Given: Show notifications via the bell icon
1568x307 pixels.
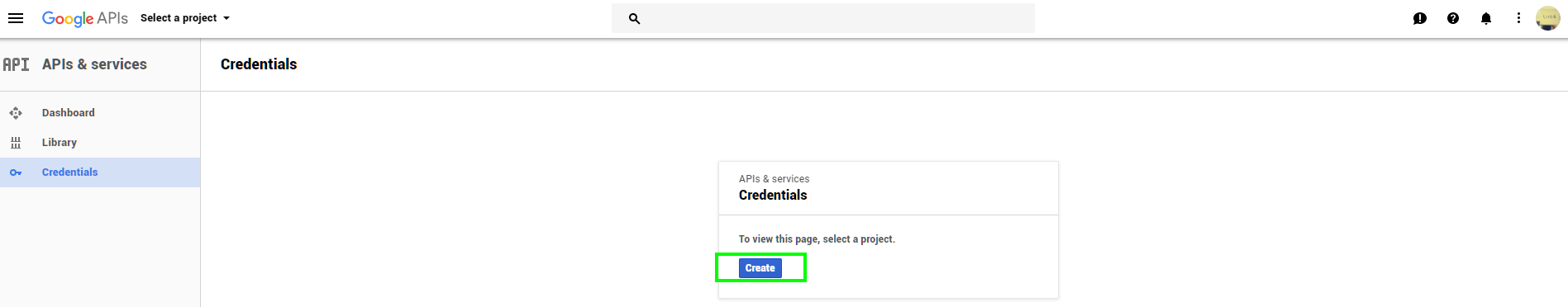Looking at the screenshot, I should coord(1486,18).
